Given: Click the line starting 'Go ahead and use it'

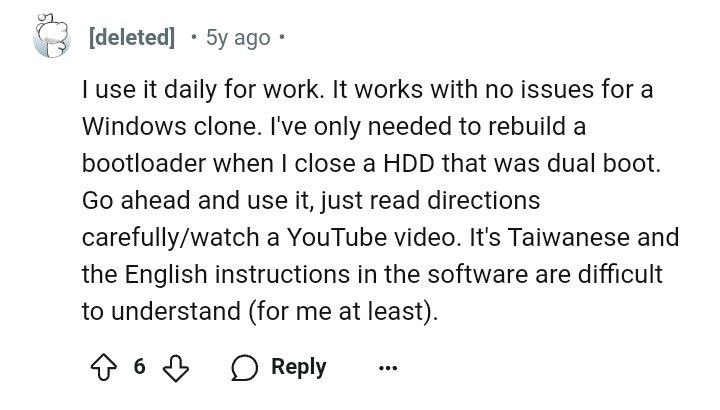Looking at the screenshot, I should (311, 201).
